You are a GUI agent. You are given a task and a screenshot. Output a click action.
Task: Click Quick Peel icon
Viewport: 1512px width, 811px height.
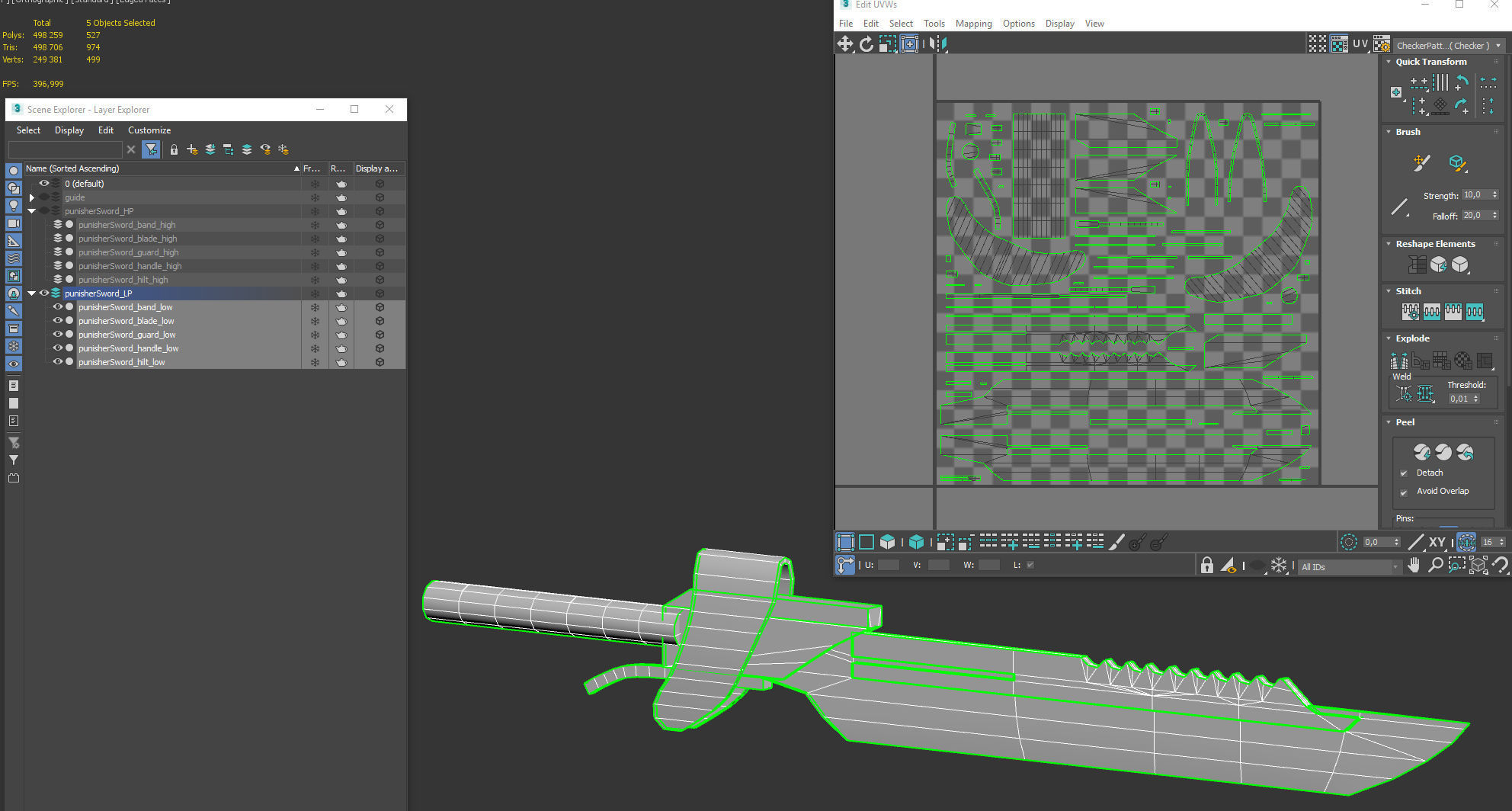1422,452
